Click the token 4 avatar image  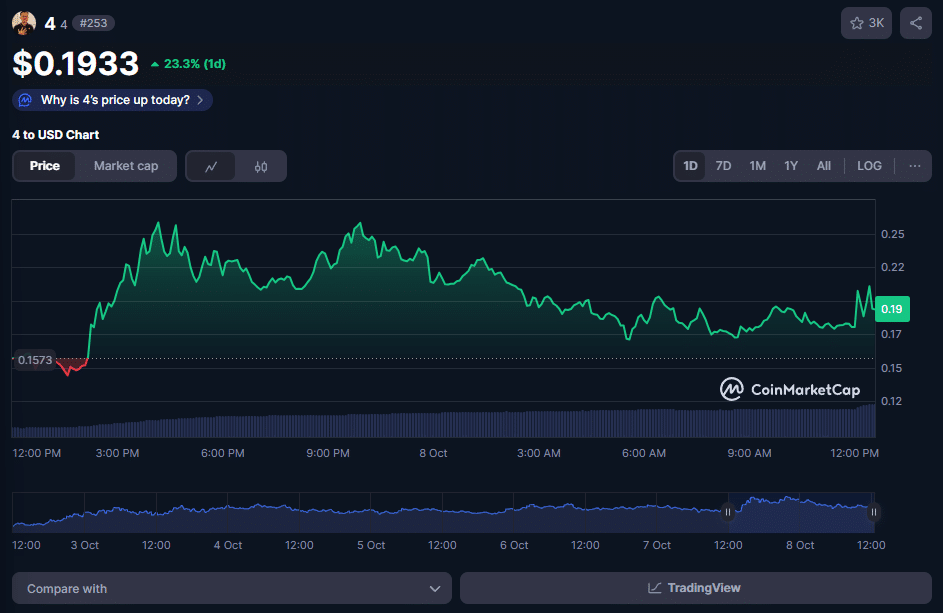pos(22,22)
